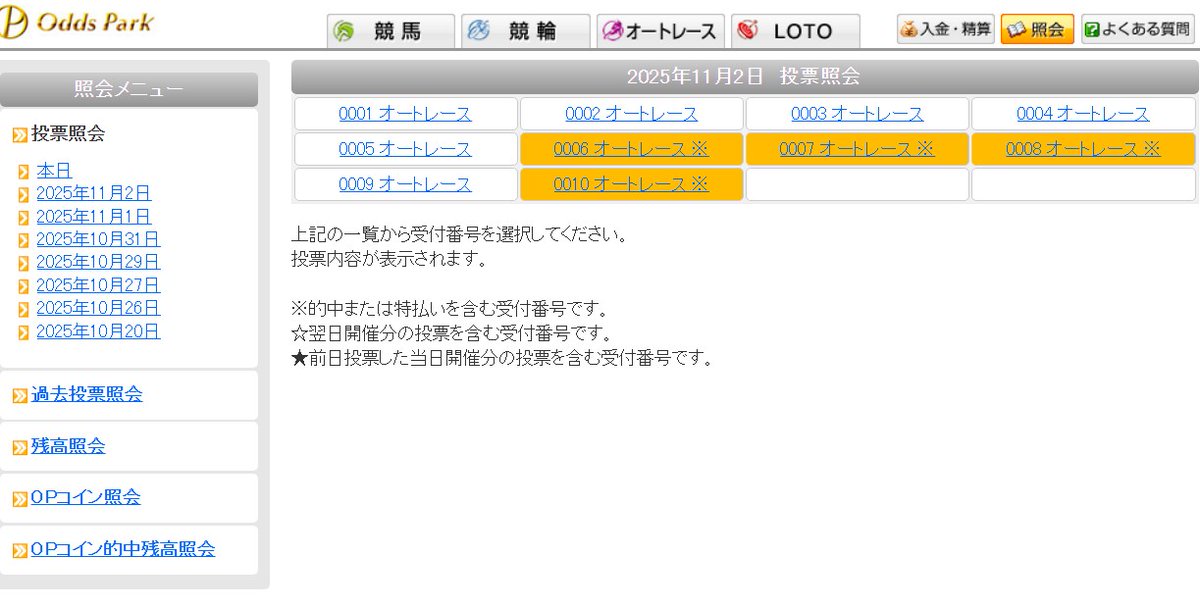The image size is (1200, 608).
Task: Open winning receipt 0010 オートレース ※
Action: click(631, 184)
